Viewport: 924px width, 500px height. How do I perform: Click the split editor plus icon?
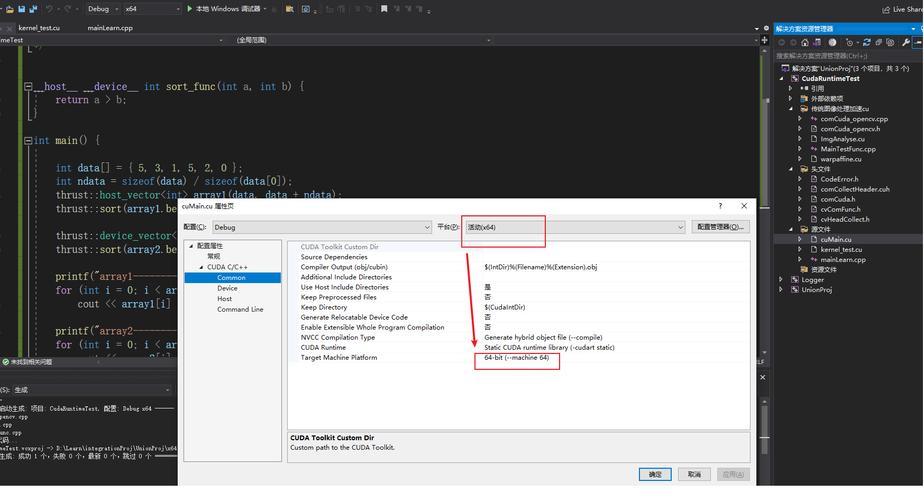pyautogui.click(x=764, y=40)
